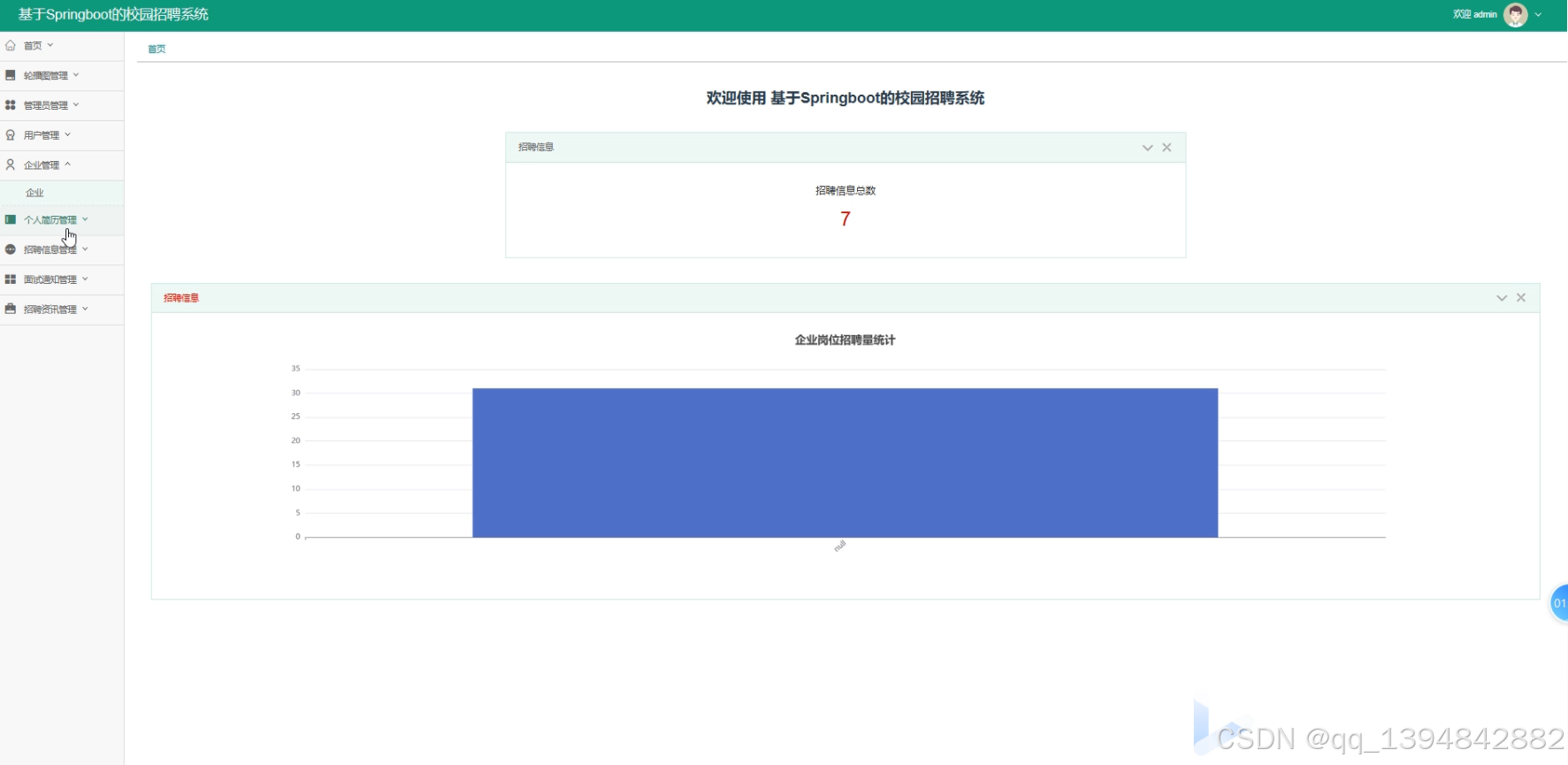
Task: Open the 招聘信息管理 menu label
Action: tap(50, 250)
